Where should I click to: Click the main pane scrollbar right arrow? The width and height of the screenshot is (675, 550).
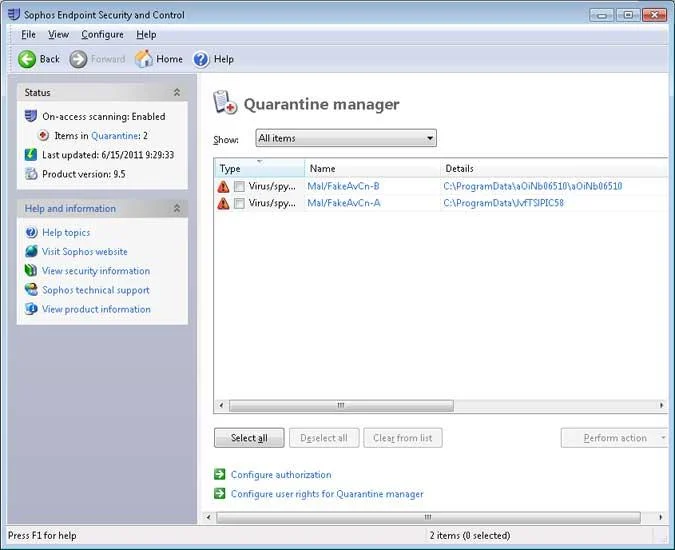pos(661,517)
